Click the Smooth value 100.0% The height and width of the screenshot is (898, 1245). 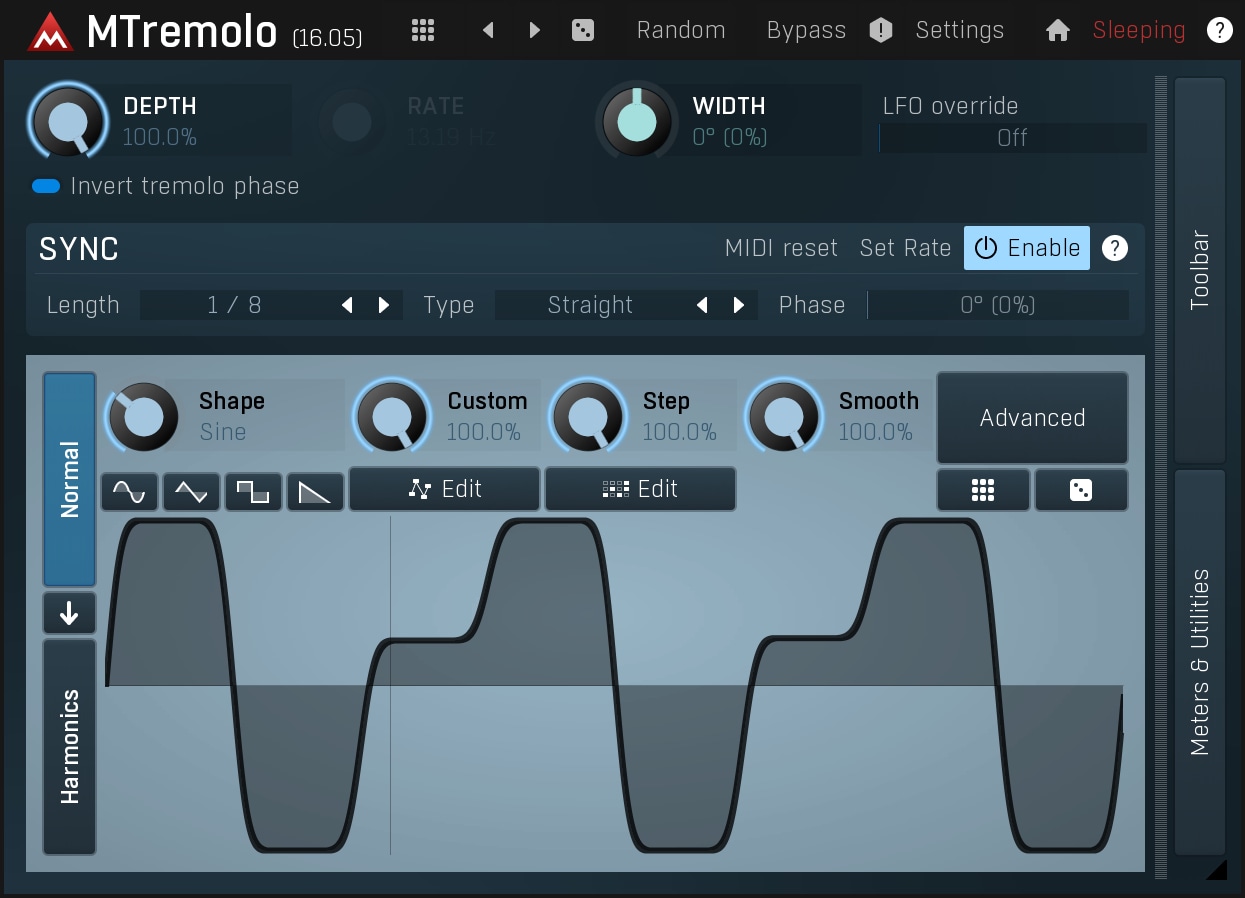click(x=875, y=432)
